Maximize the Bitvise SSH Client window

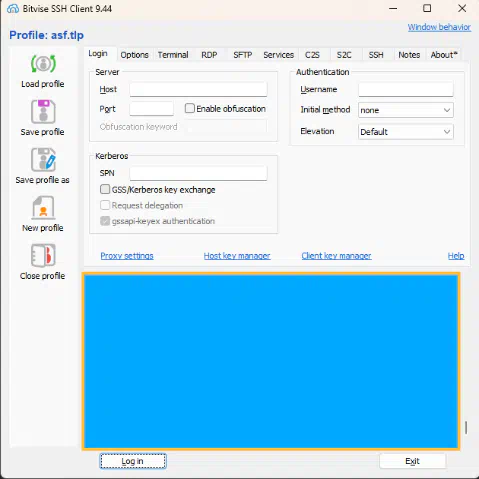pos(427,8)
